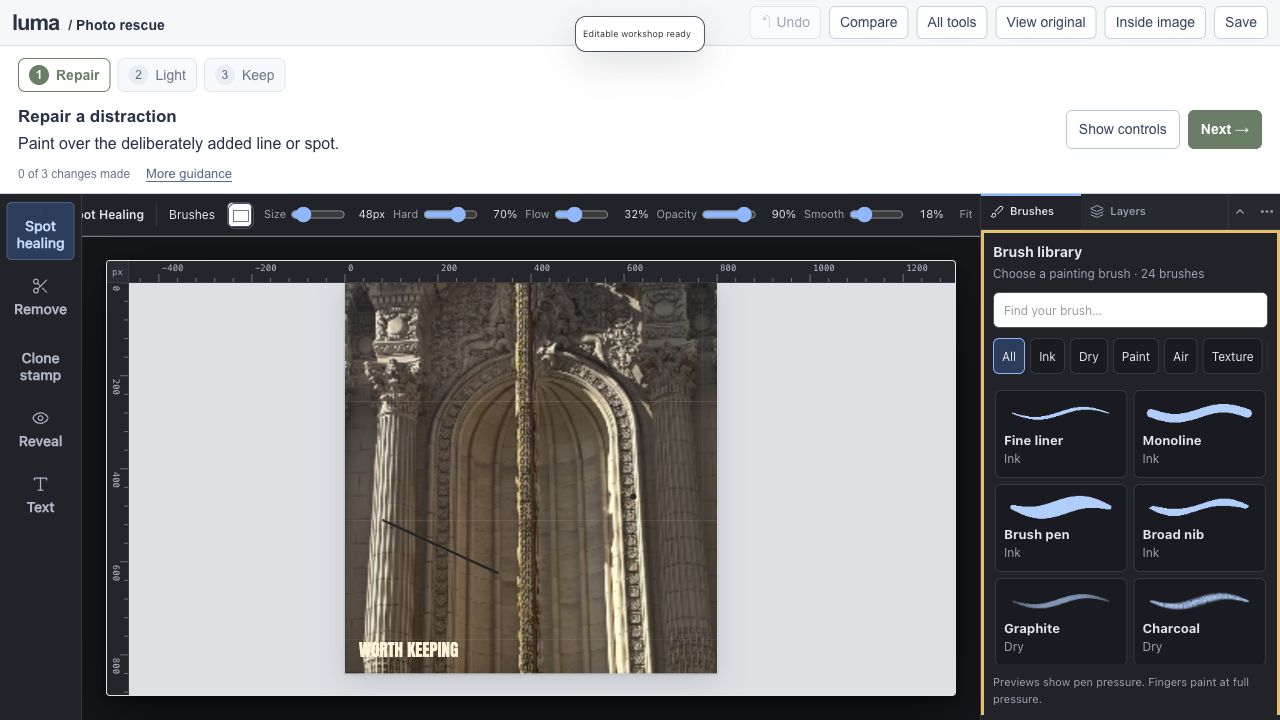This screenshot has width=1280, height=720.
Task: Proceed with the Next button
Action: click(1225, 129)
